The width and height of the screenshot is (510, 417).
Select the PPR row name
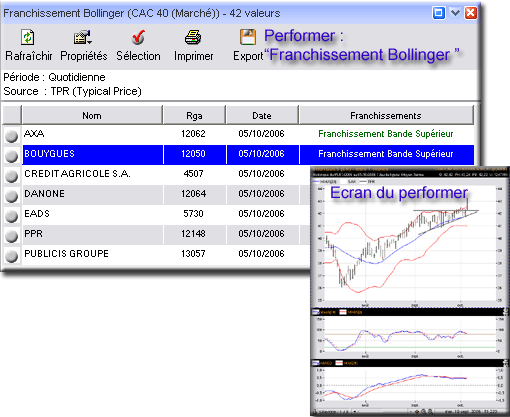tap(33, 234)
